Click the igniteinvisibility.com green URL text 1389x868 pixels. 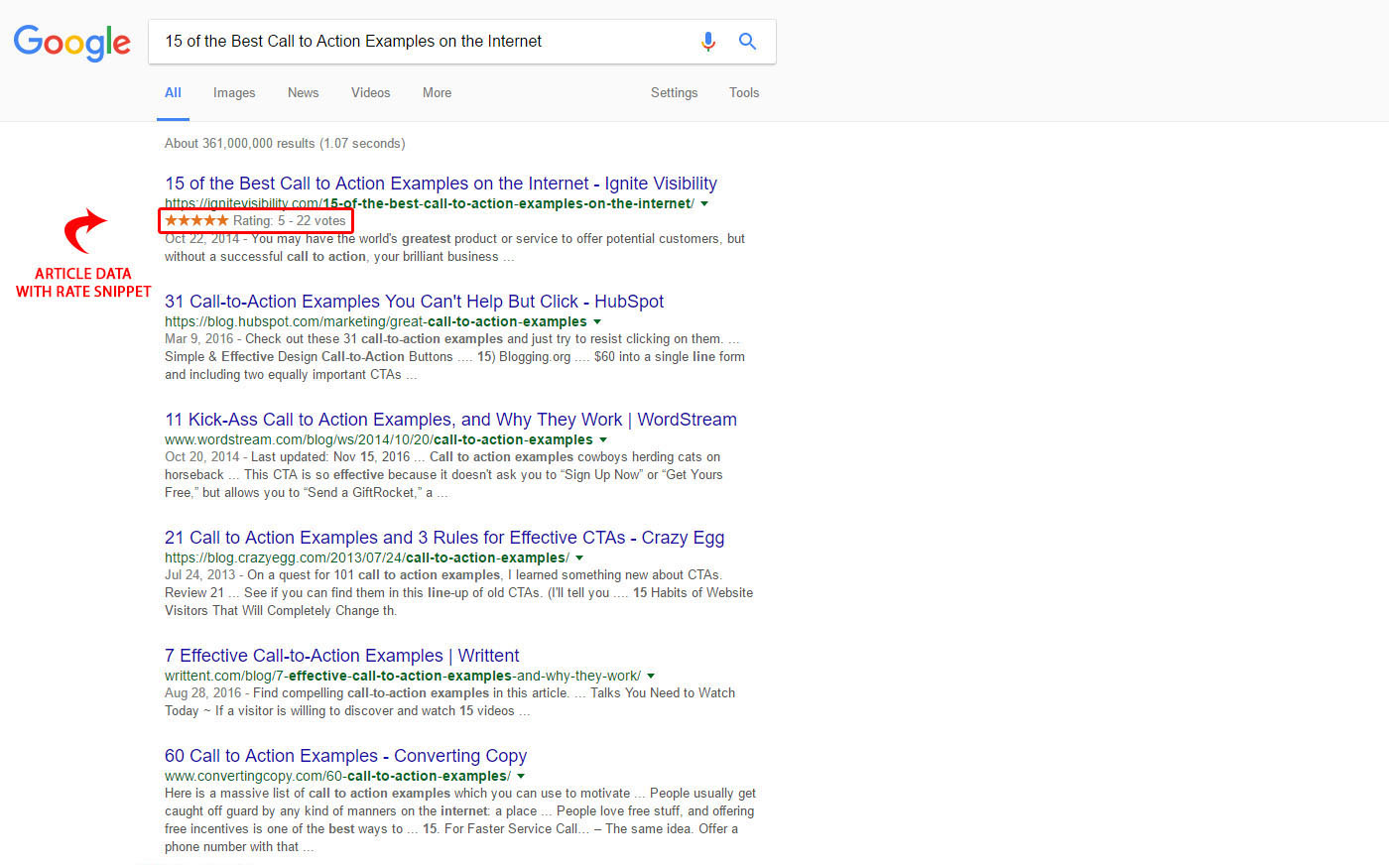click(430, 203)
